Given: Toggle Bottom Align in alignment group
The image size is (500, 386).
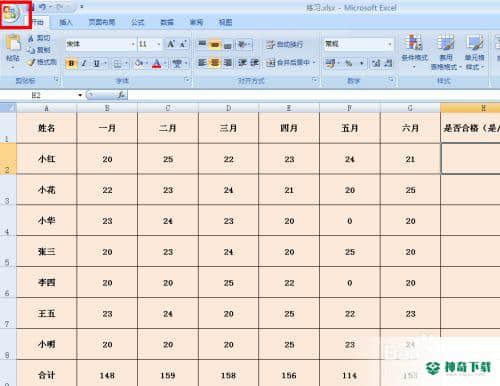Looking at the screenshot, I should pos(228,44).
